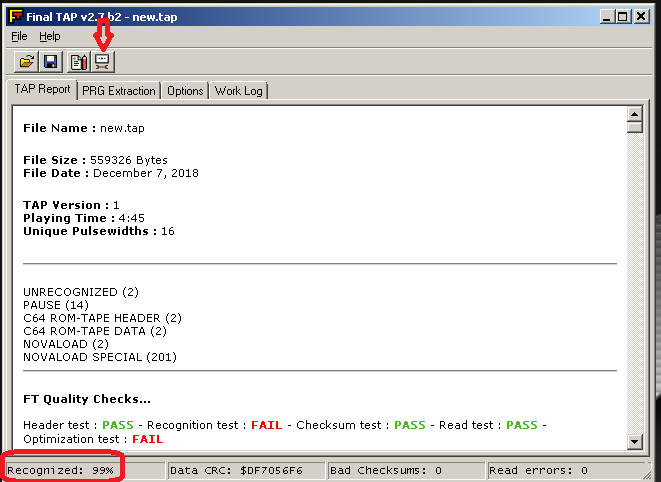
Task: Click the Header test PASS result
Action: 118,425
